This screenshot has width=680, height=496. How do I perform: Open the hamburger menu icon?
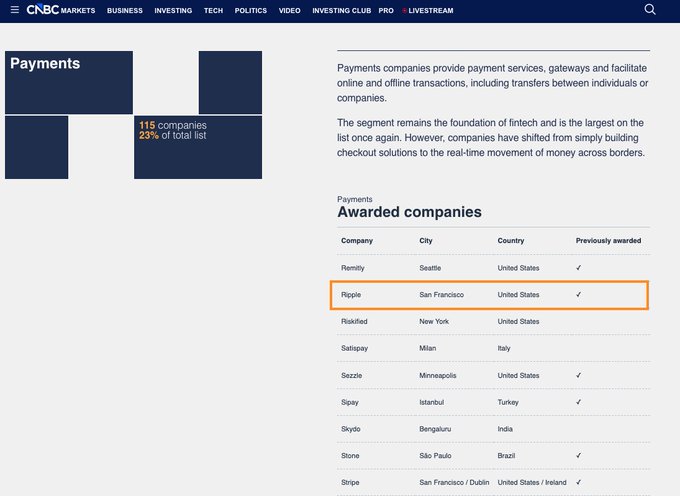click(x=14, y=10)
